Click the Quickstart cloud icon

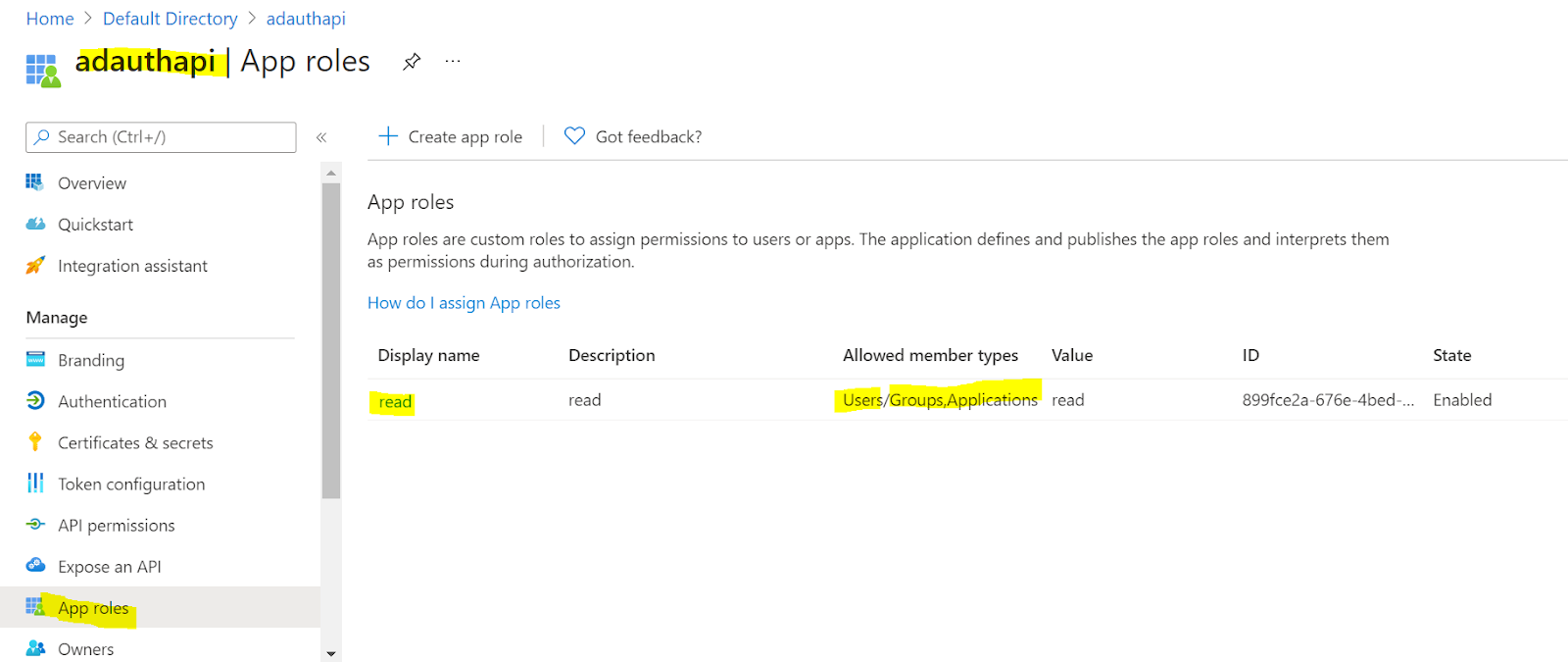click(35, 224)
